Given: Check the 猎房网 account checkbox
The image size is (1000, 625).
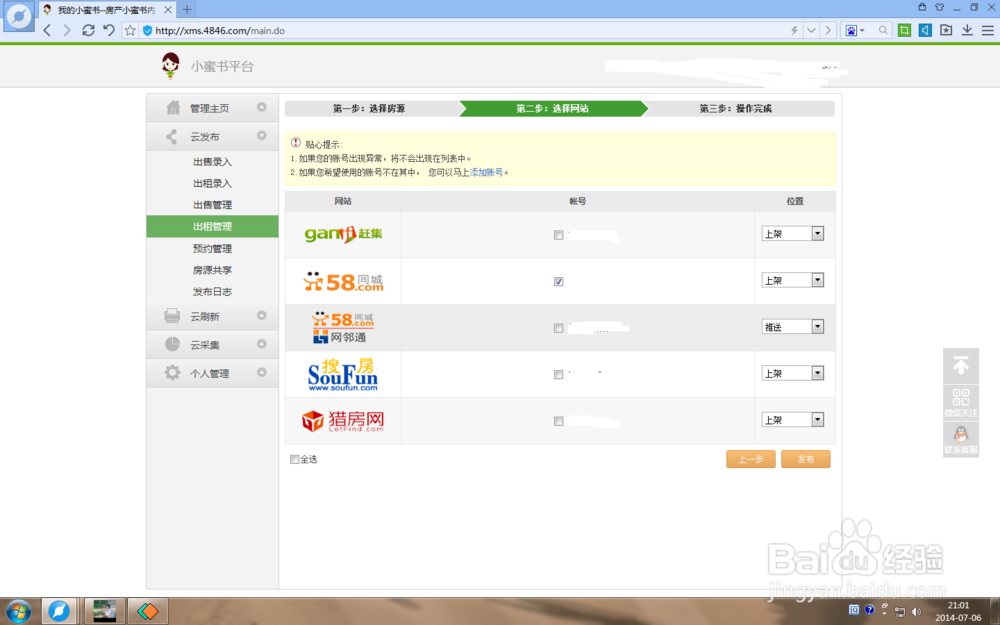Looking at the screenshot, I should pos(559,421).
